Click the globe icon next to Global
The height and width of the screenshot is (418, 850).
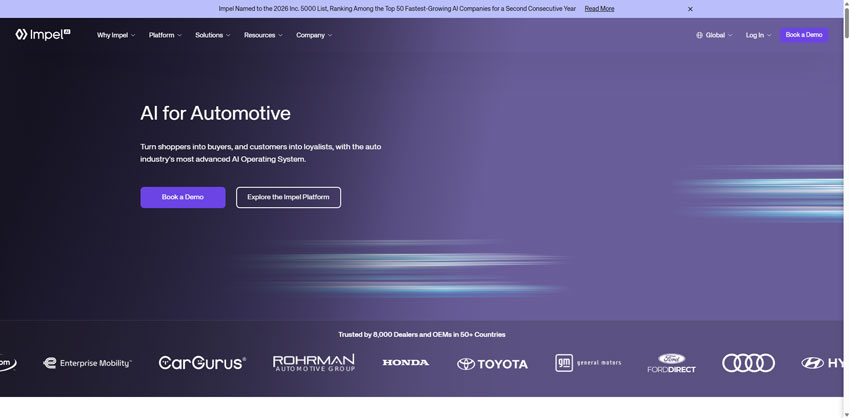click(x=699, y=35)
